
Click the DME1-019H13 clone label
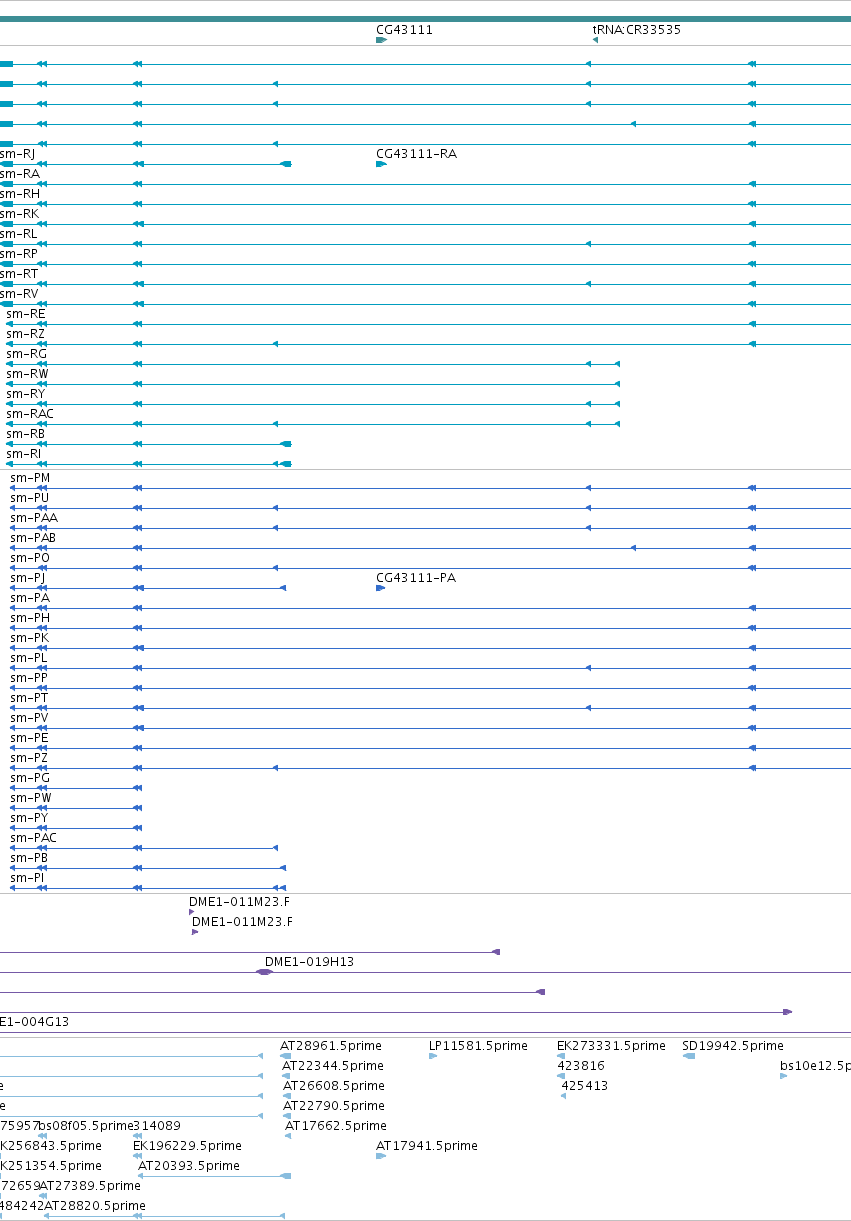coord(309,962)
